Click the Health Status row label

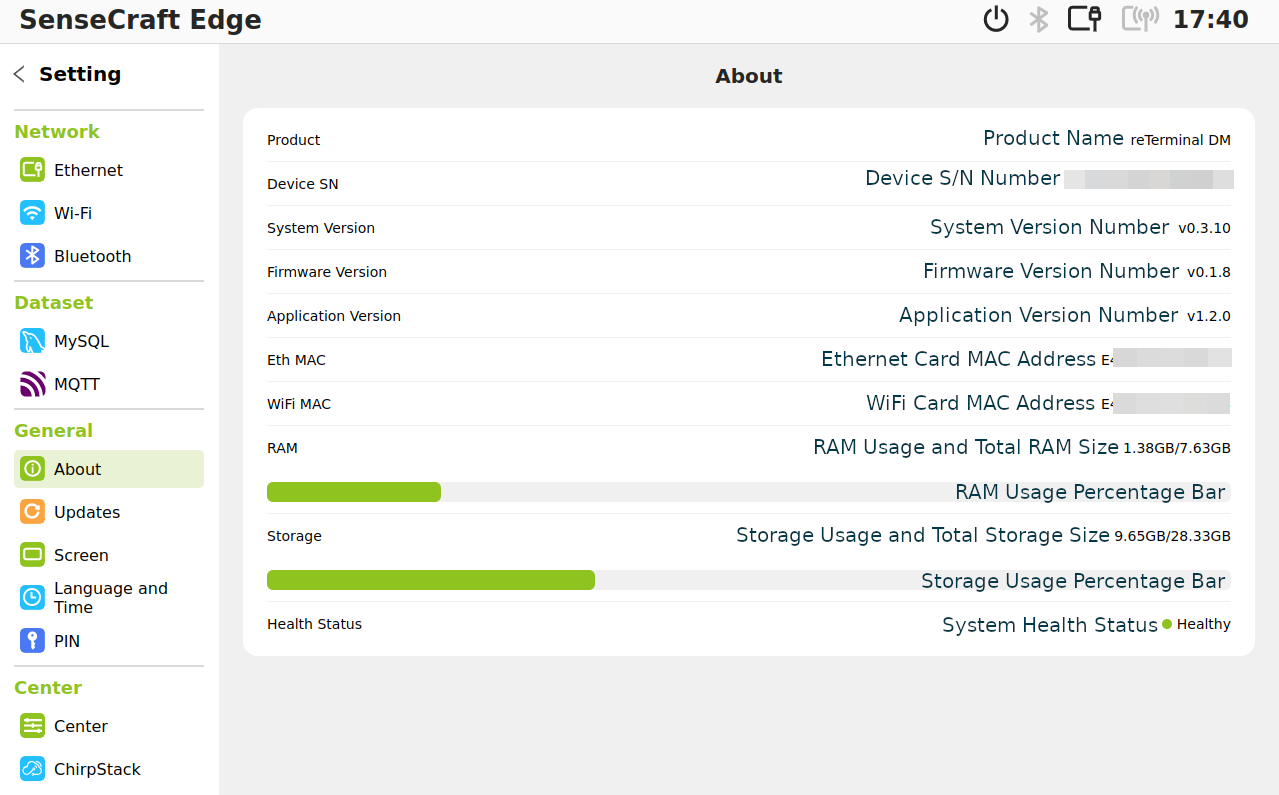pyautogui.click(x=315, y=624)
